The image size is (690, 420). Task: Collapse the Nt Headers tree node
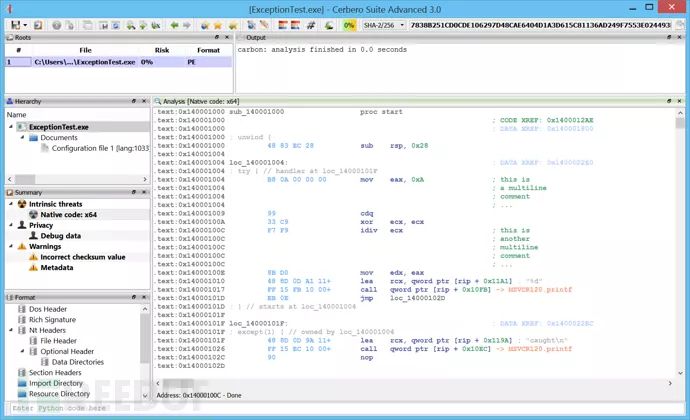pos(10,330)
